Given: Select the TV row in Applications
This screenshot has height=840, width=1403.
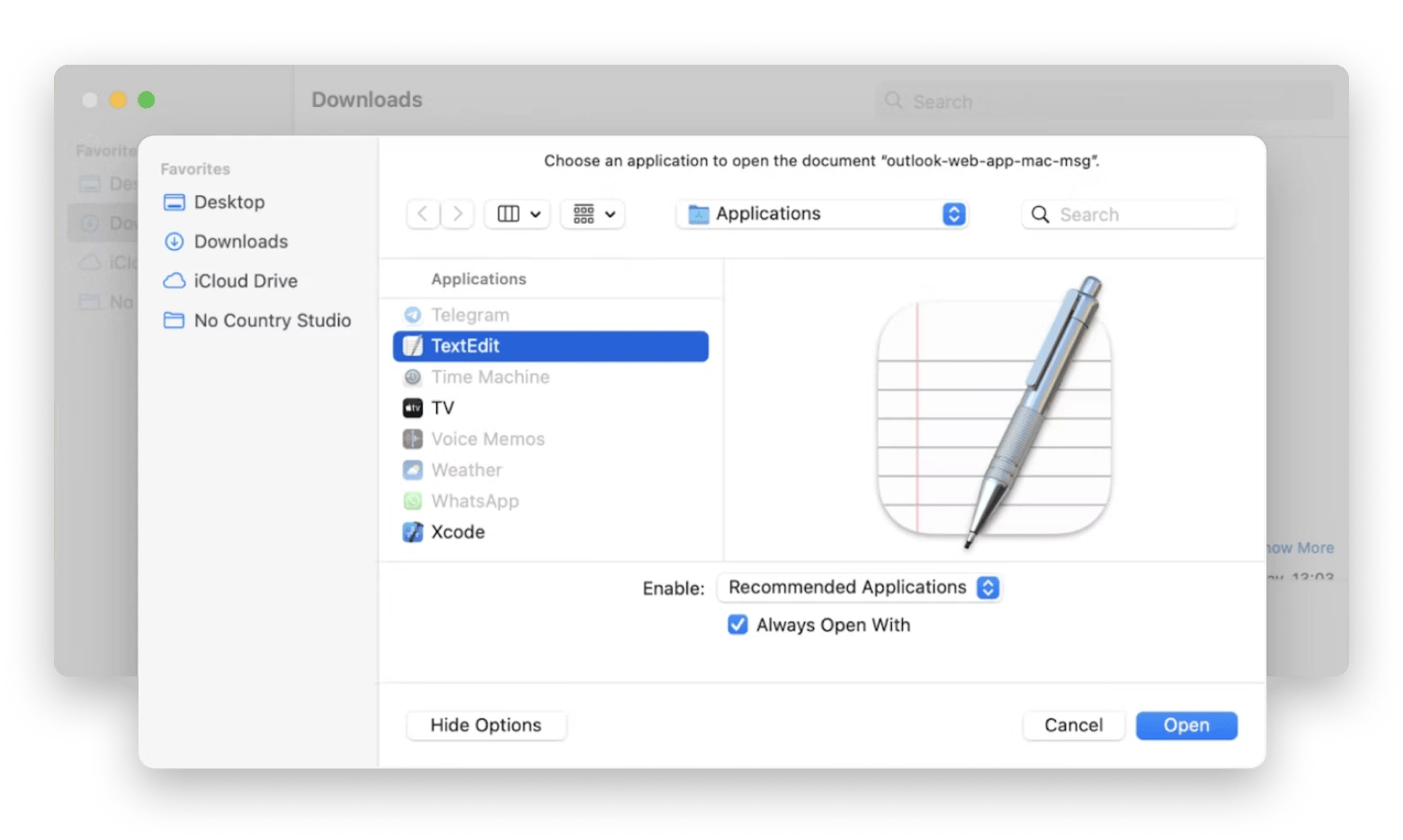Looking at the screenshot, I should tap(550, 408).
